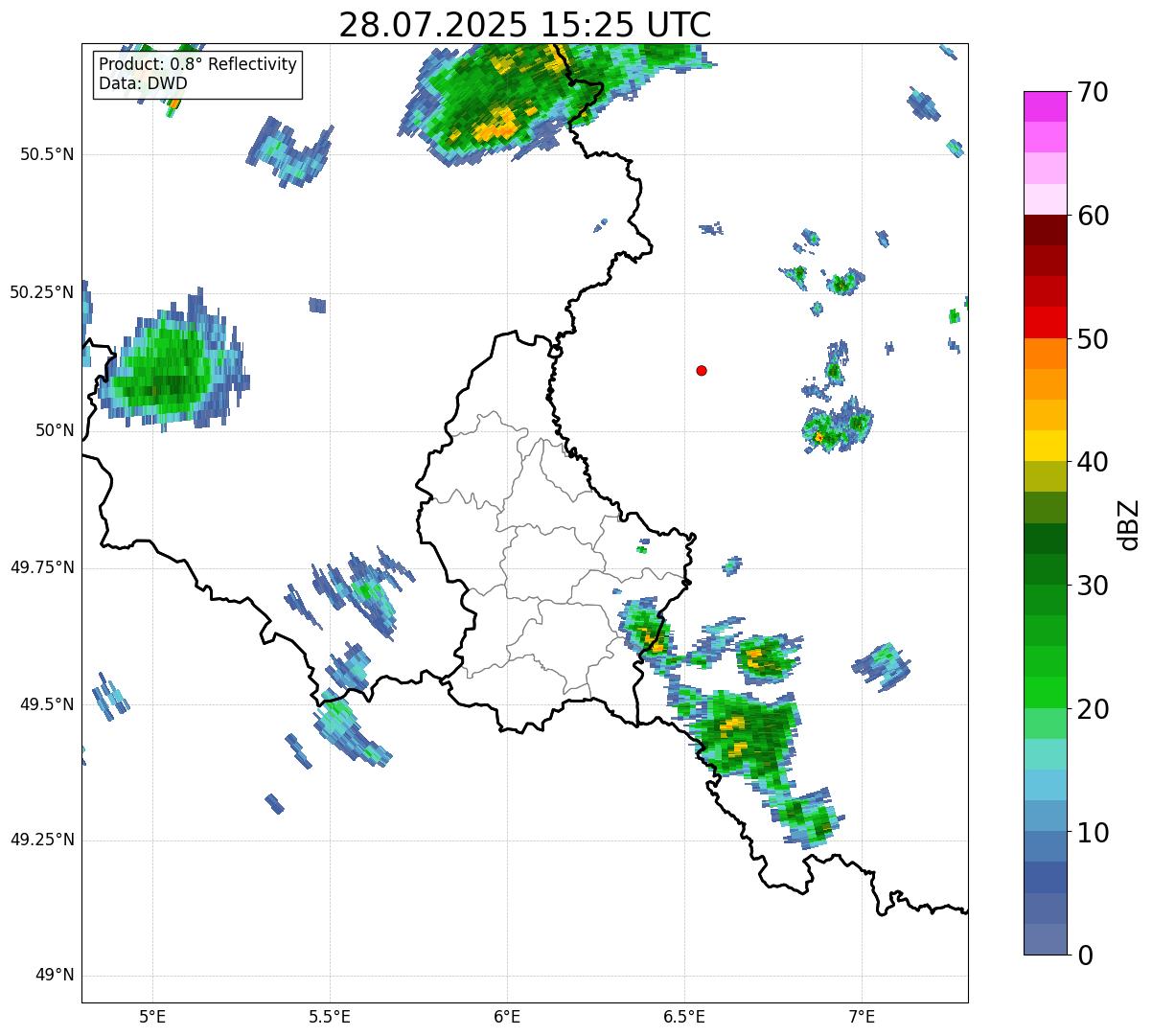Click the 'dBZ' colorbar axis label
1152x1036 pixels.
coord(1129,524)
